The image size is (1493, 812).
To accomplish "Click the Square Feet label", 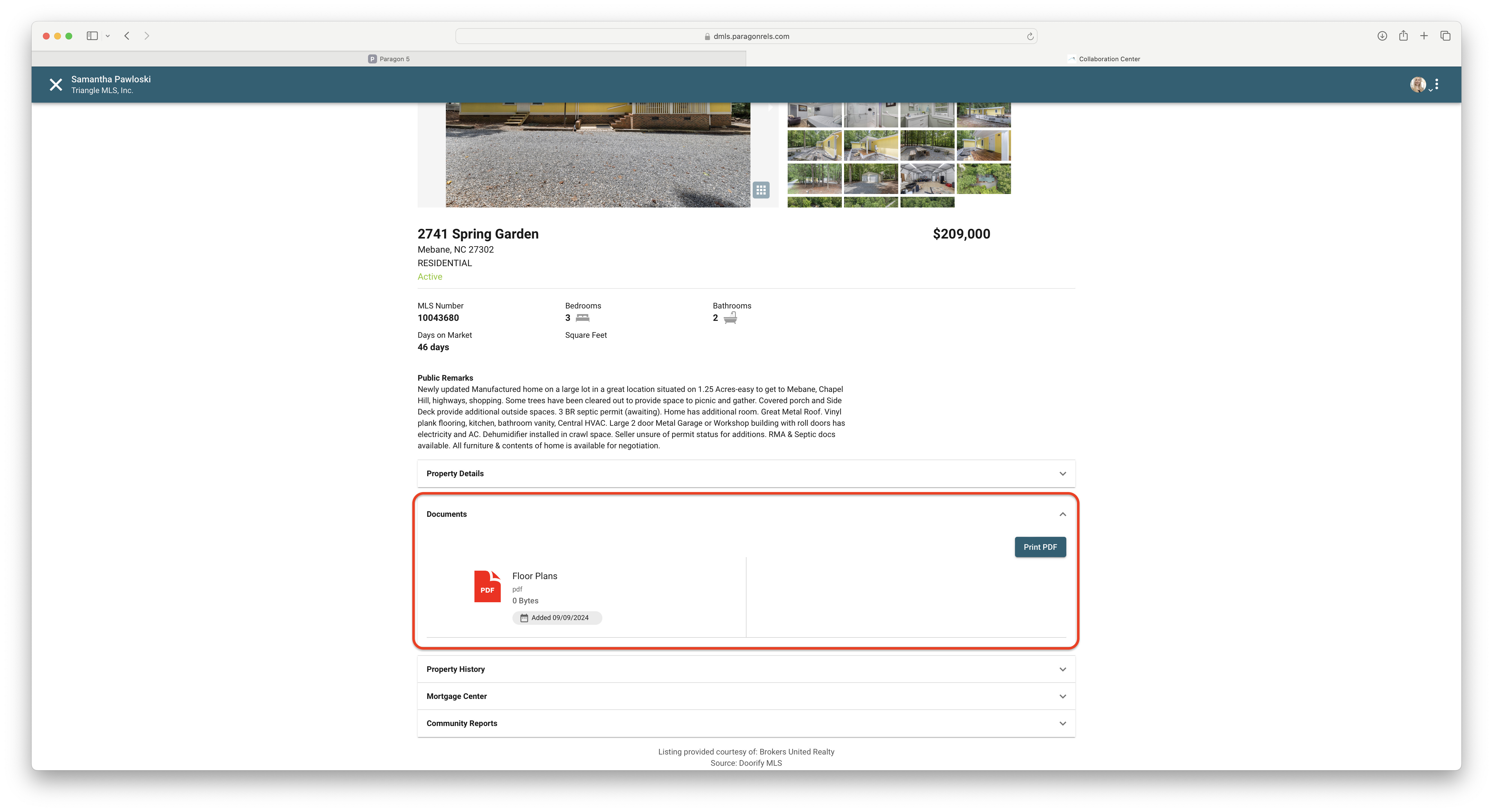I will [x=586, y=335].
